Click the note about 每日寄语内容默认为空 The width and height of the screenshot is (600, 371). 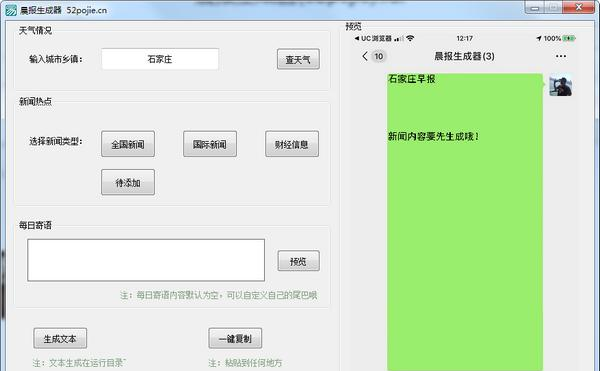[218, 295]
